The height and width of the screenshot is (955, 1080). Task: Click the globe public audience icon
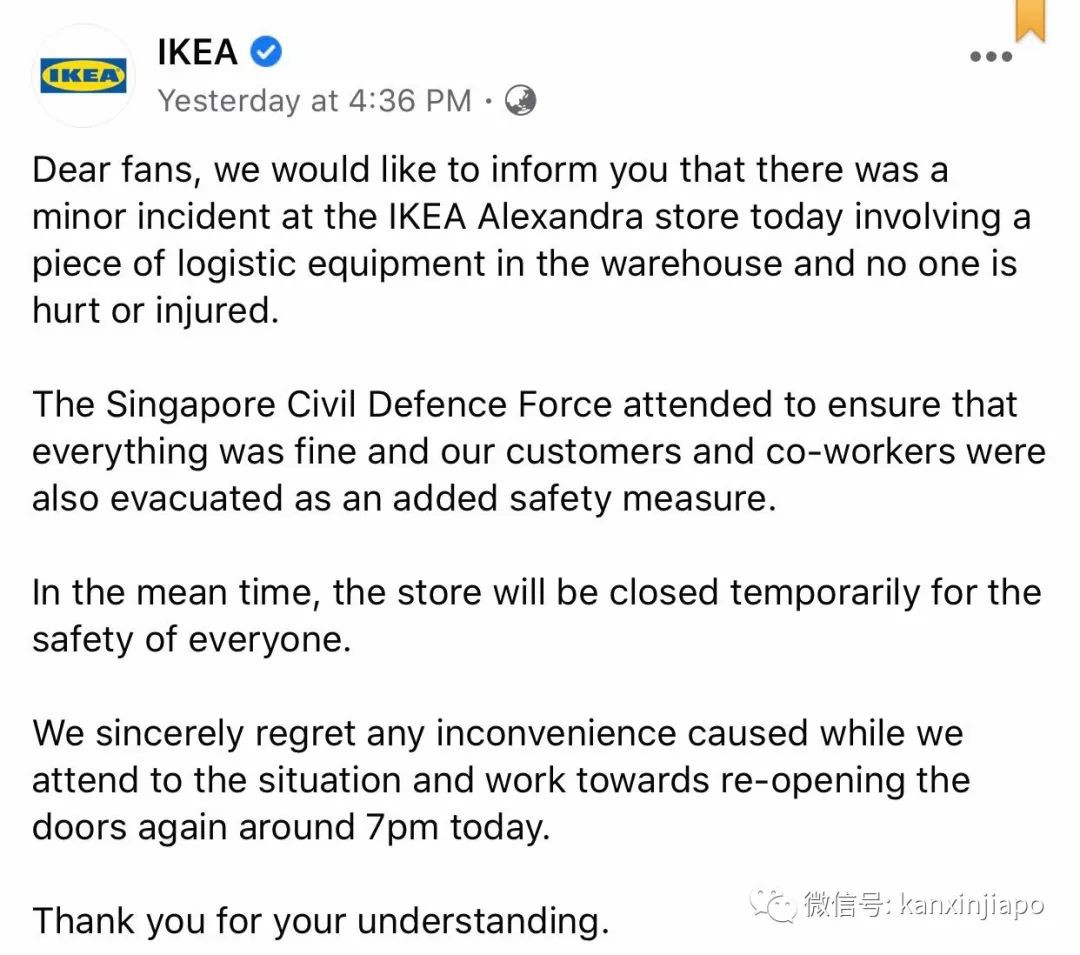pos(520,100)
